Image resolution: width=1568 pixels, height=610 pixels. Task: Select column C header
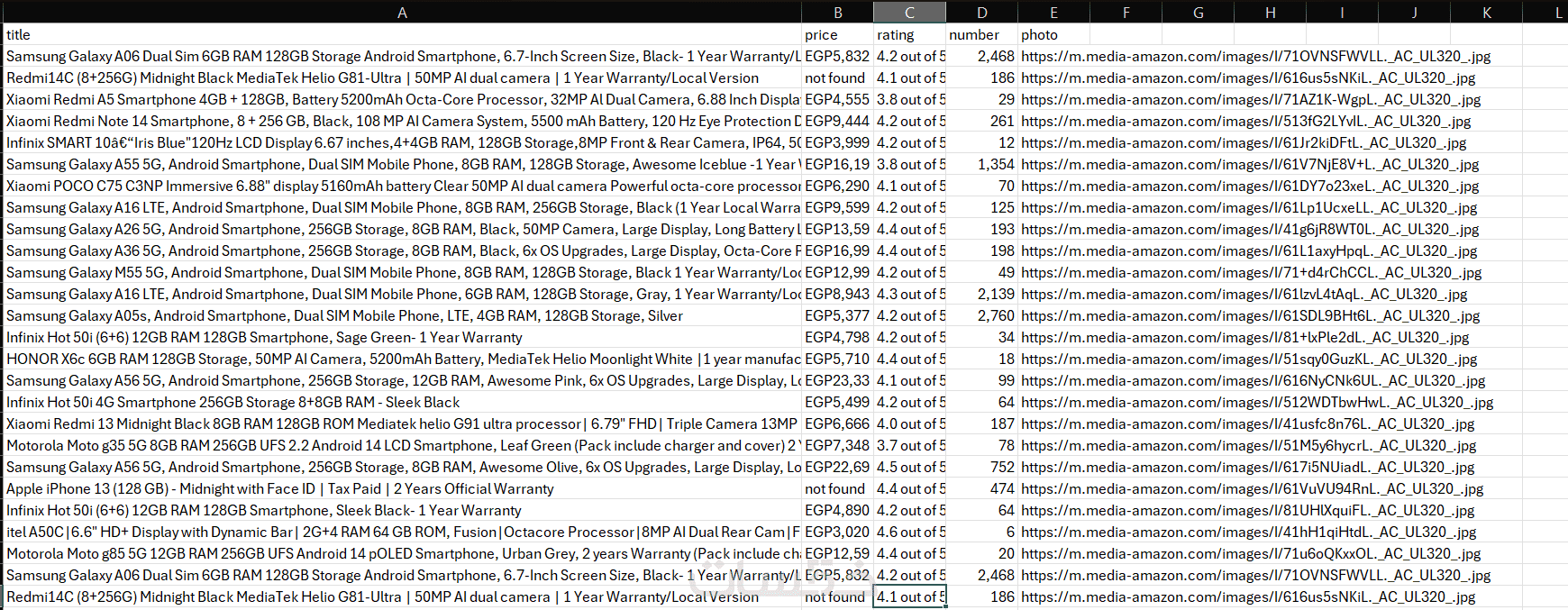tap(909, 13)
